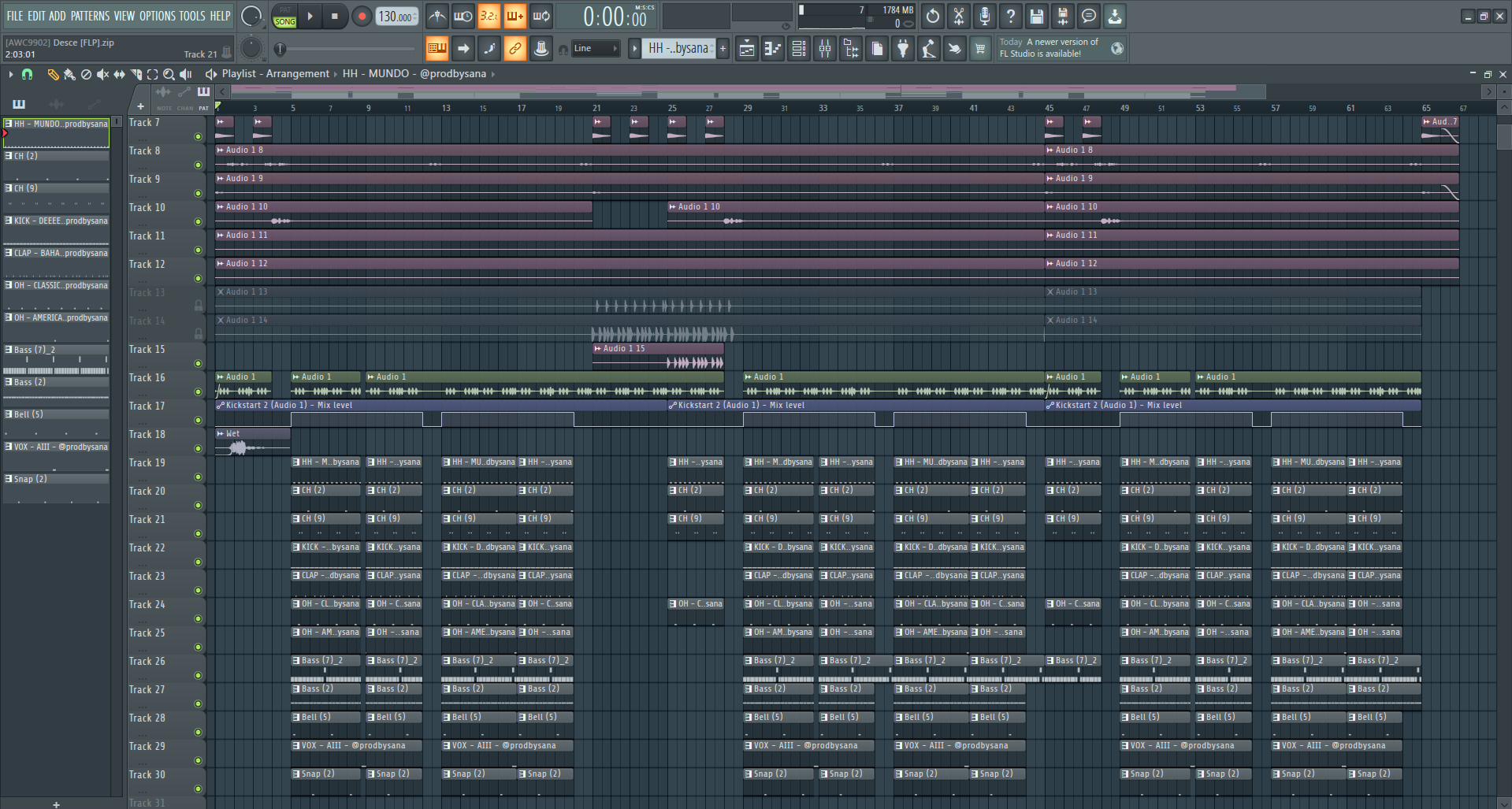Select the Slip tool

point(119,74)
